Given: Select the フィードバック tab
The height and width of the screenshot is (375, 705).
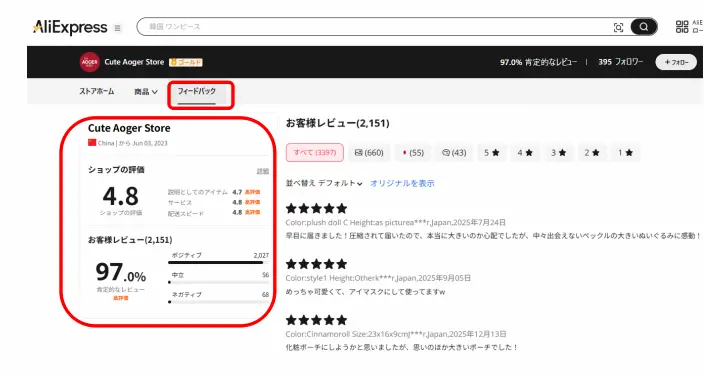Looking at the screenshot, I should click(196, 91).
